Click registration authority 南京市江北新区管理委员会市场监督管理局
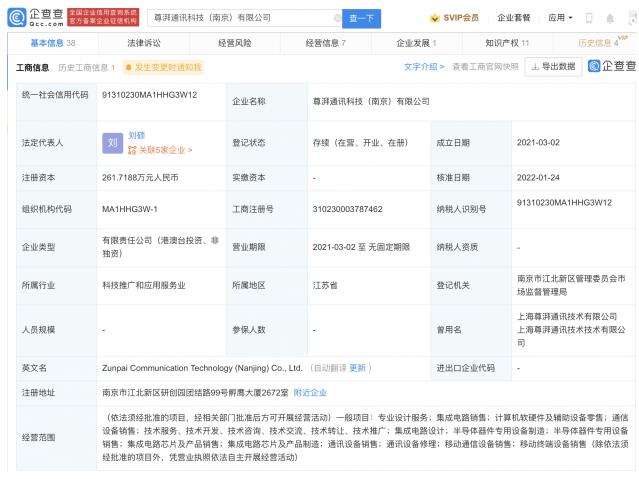The height and width of the screenshot is (479, 639). [x=571, y=285]
